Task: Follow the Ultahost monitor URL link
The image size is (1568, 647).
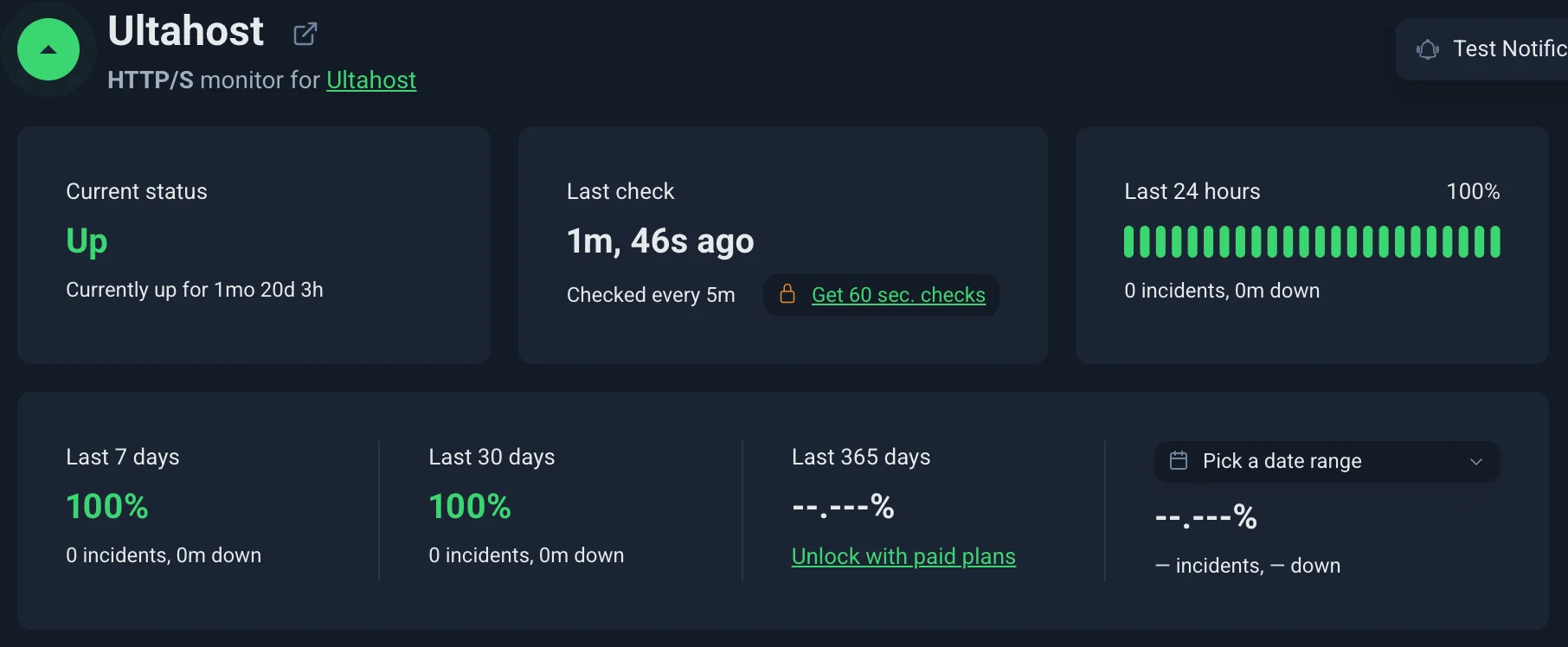Action: (x=371, y=80)
